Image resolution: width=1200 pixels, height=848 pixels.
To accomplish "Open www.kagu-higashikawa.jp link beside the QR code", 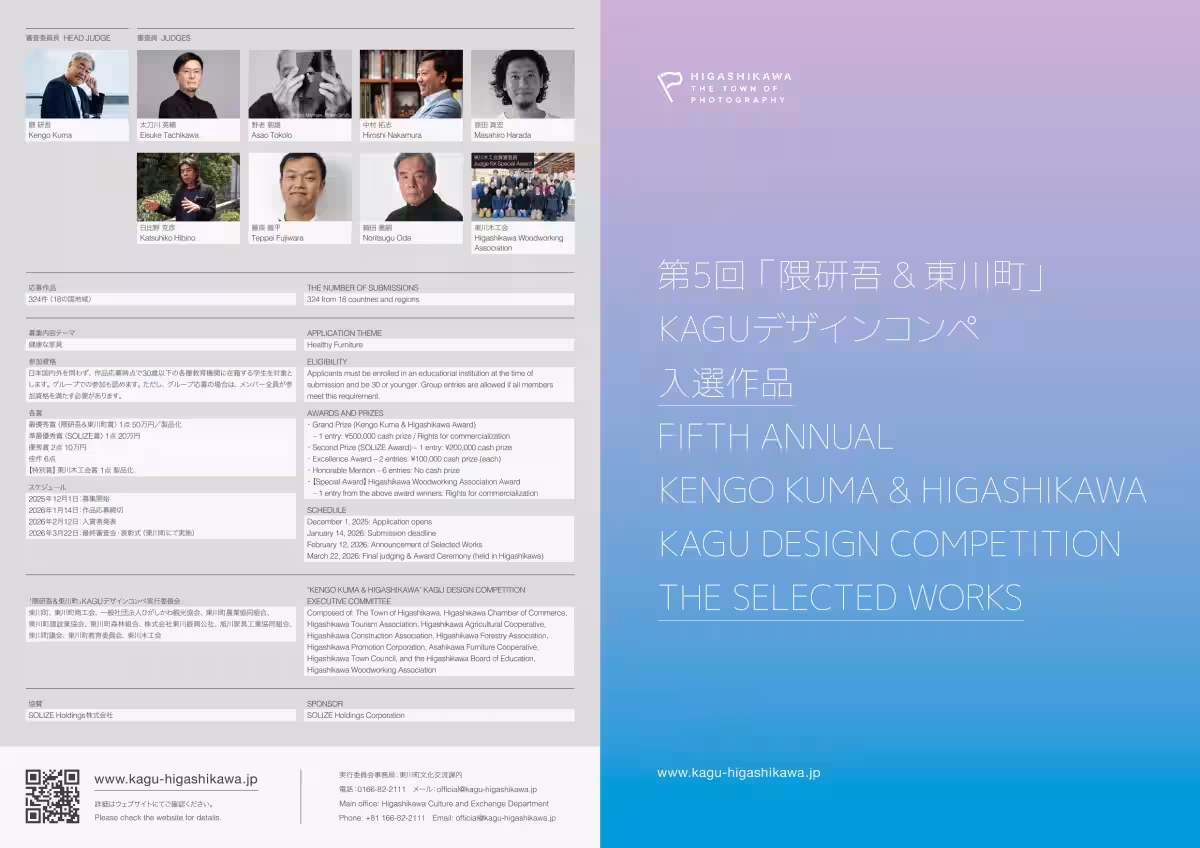I will click(x=176, y=779).
